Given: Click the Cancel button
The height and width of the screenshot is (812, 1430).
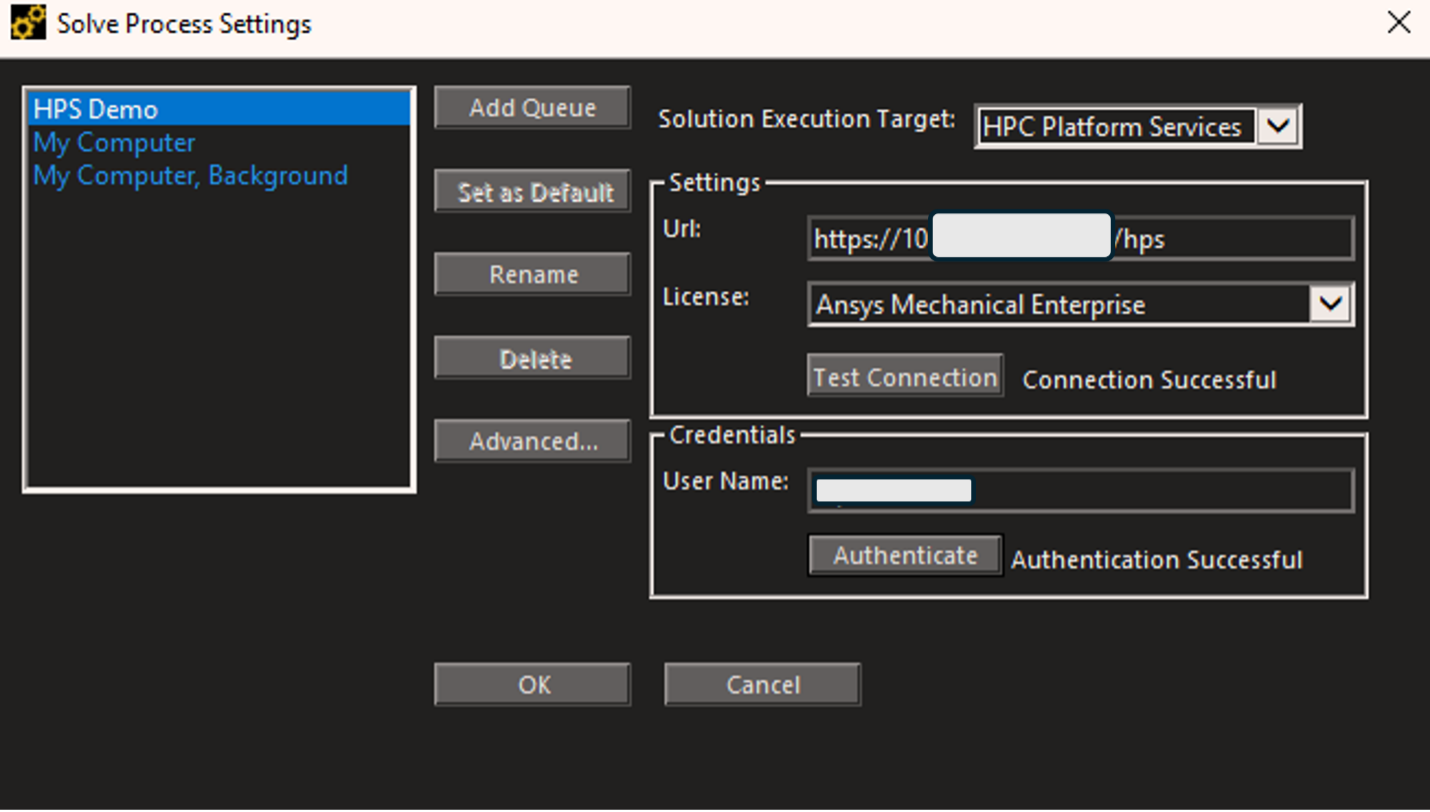Looking at the screenshot, I should pyautogui.click(x=762, y=684).
